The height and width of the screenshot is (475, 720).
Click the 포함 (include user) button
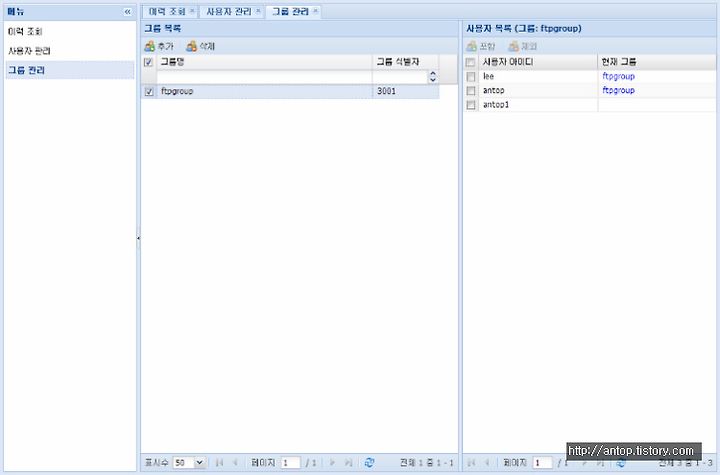481,46
